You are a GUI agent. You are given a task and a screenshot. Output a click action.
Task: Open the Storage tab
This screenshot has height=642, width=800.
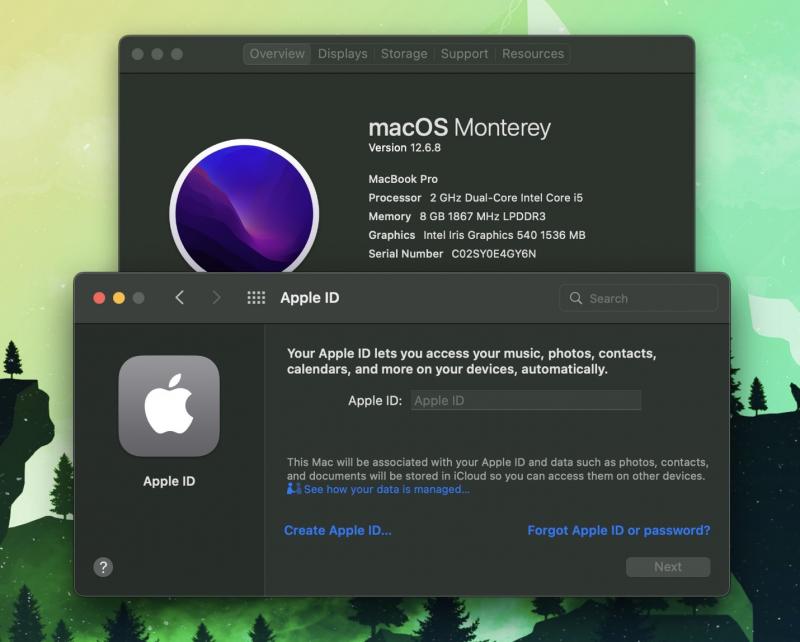pyautogui.click(x=404, y=54)
